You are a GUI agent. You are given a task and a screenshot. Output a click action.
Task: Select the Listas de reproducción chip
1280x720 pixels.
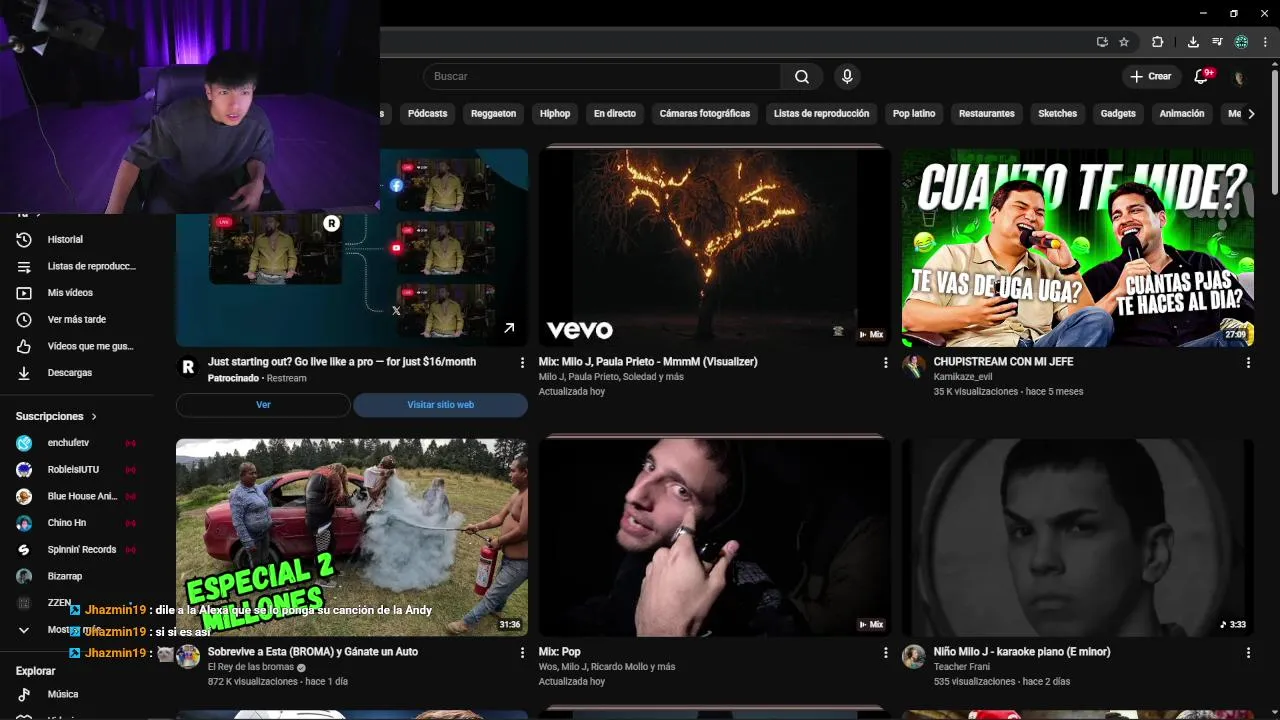click(821, 114)
